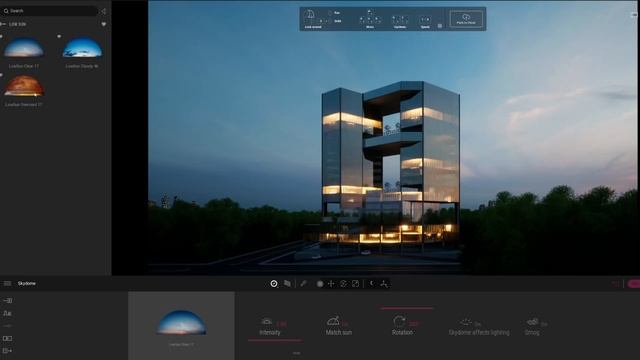Open the filter icon beside Search
640x360 pixels.
[104, 11]
